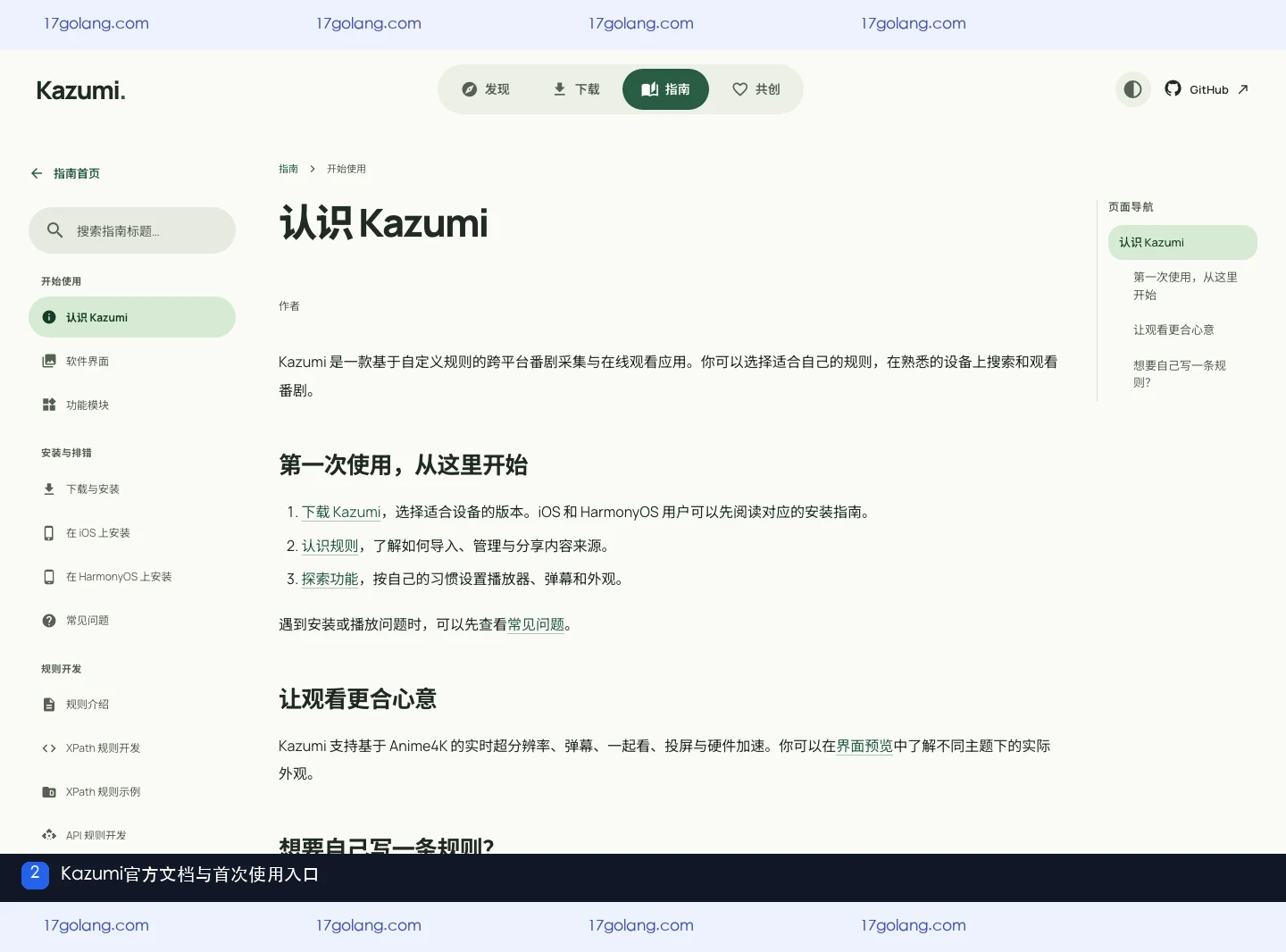Image resolution: width=1286 pixels, height=952 pixels.
Task: Open the 下载 tab
Action: (576, 89)
